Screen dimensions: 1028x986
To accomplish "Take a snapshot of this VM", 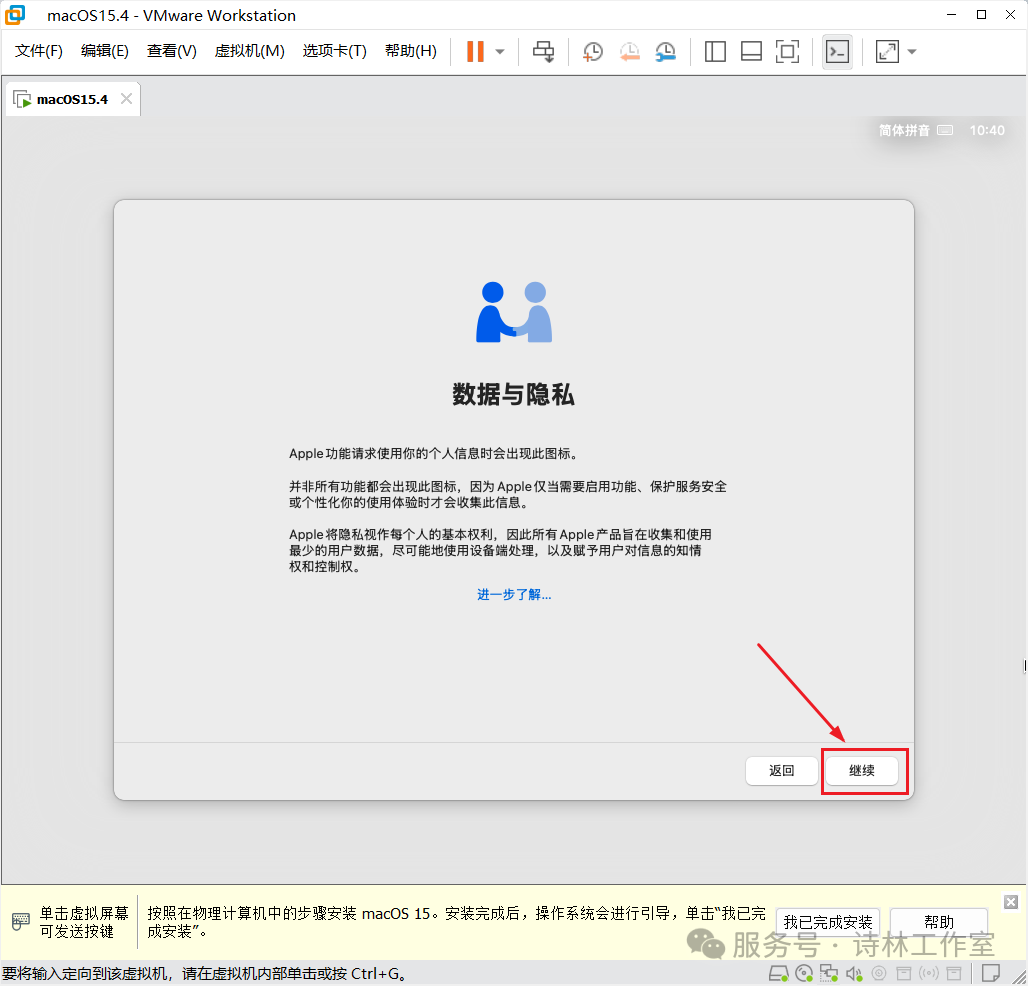I will pos(593,51).
